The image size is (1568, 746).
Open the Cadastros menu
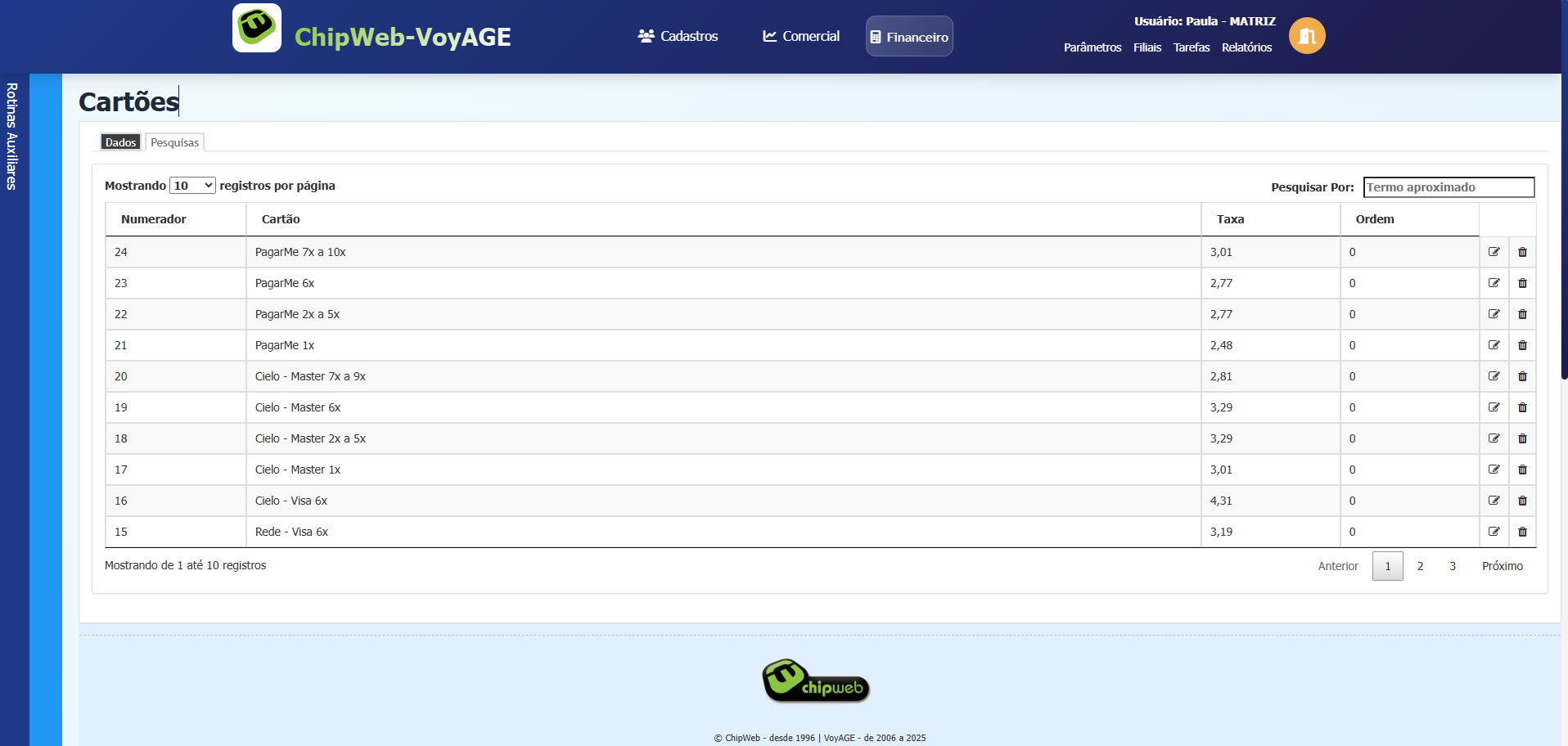(x=678, y=36)
